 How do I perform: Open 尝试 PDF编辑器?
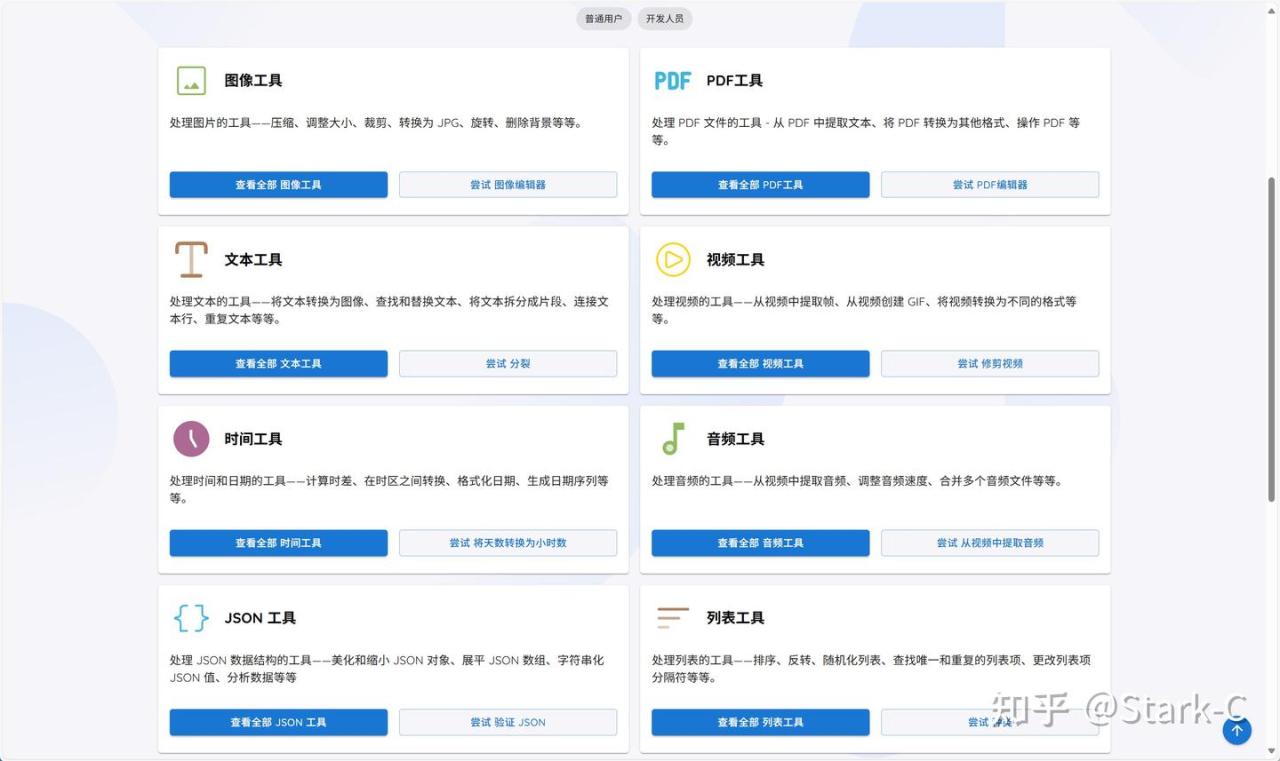[x=990, y=185]
